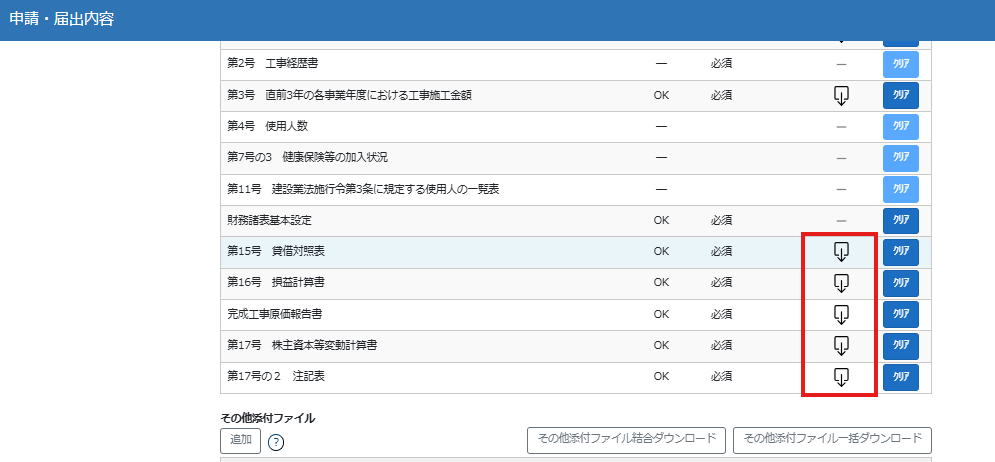The image size is (995, 462).
Task: Click download icon for 第16号 損益計算書
Action: [841, 283]
